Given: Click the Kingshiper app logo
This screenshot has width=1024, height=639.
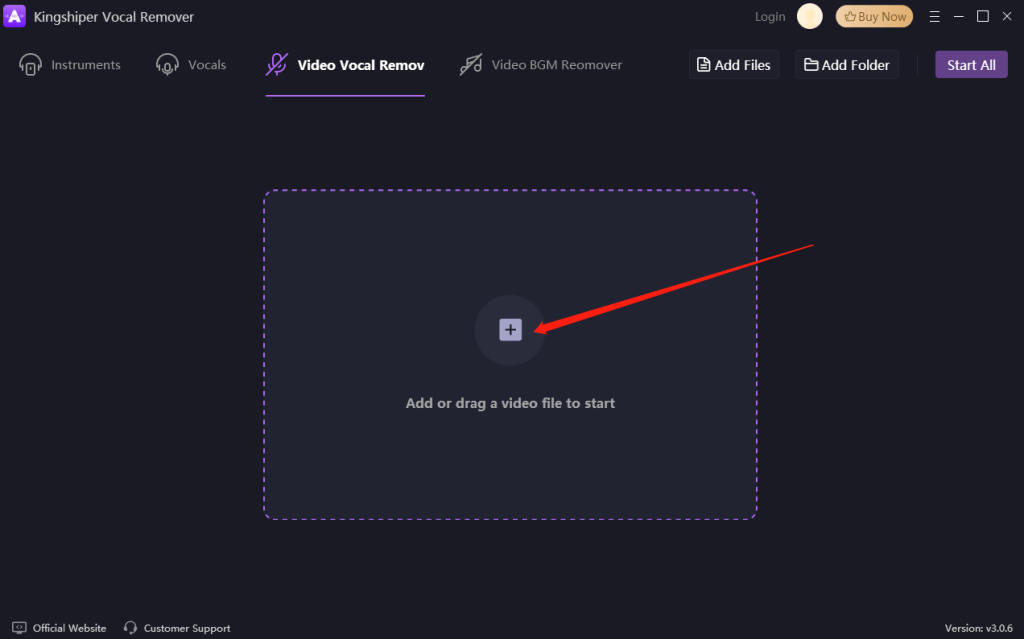Looking at the screenshot, I should click(14, 16).
